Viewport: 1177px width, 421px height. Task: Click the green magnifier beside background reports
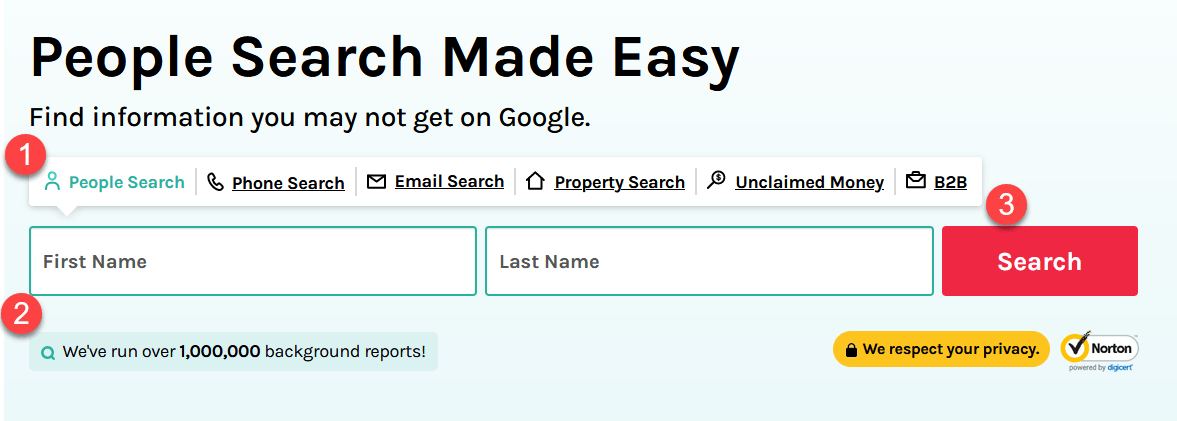[x=48, y=352]
